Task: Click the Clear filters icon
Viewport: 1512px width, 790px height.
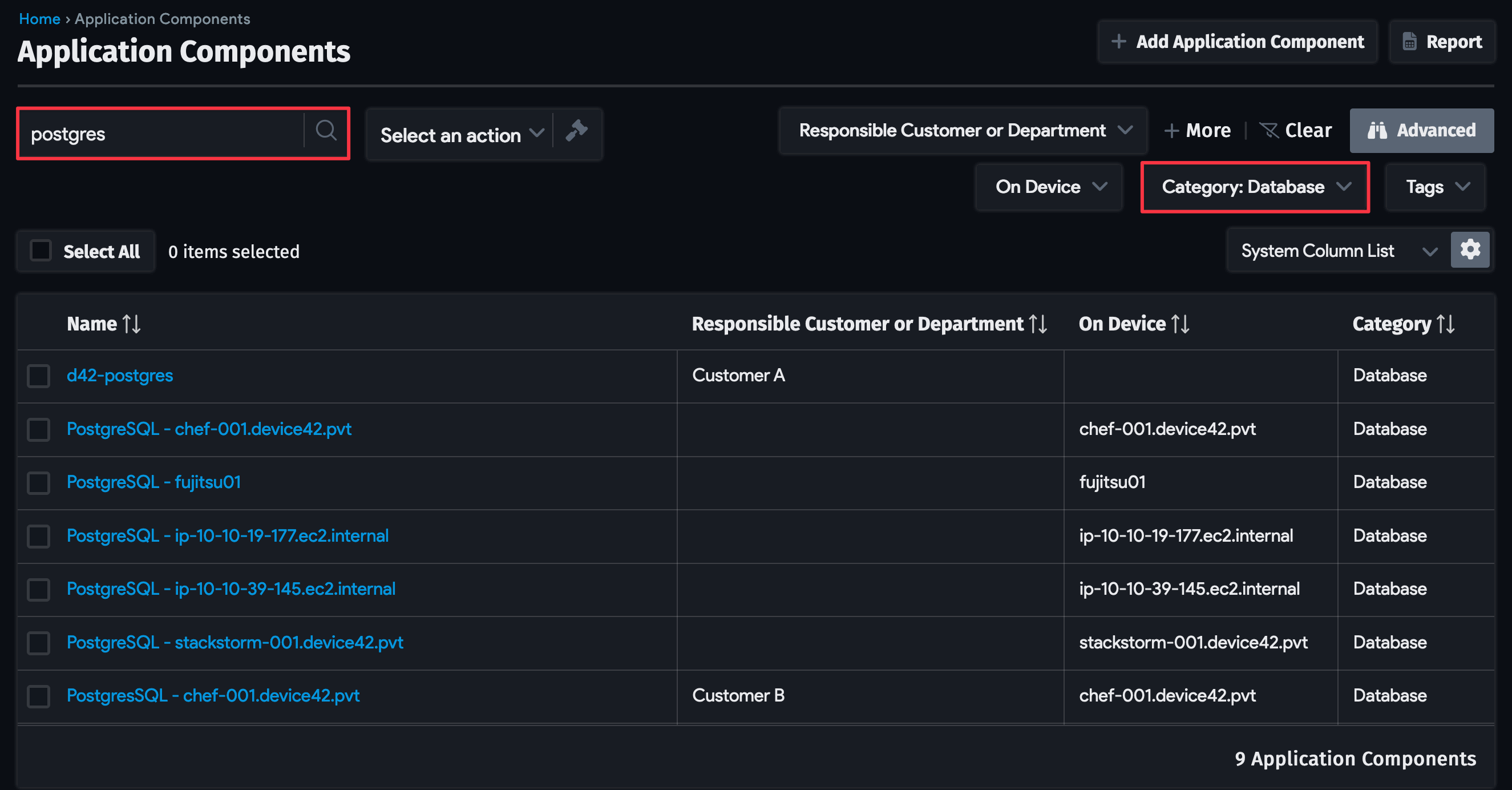Action: (1270, 130)
